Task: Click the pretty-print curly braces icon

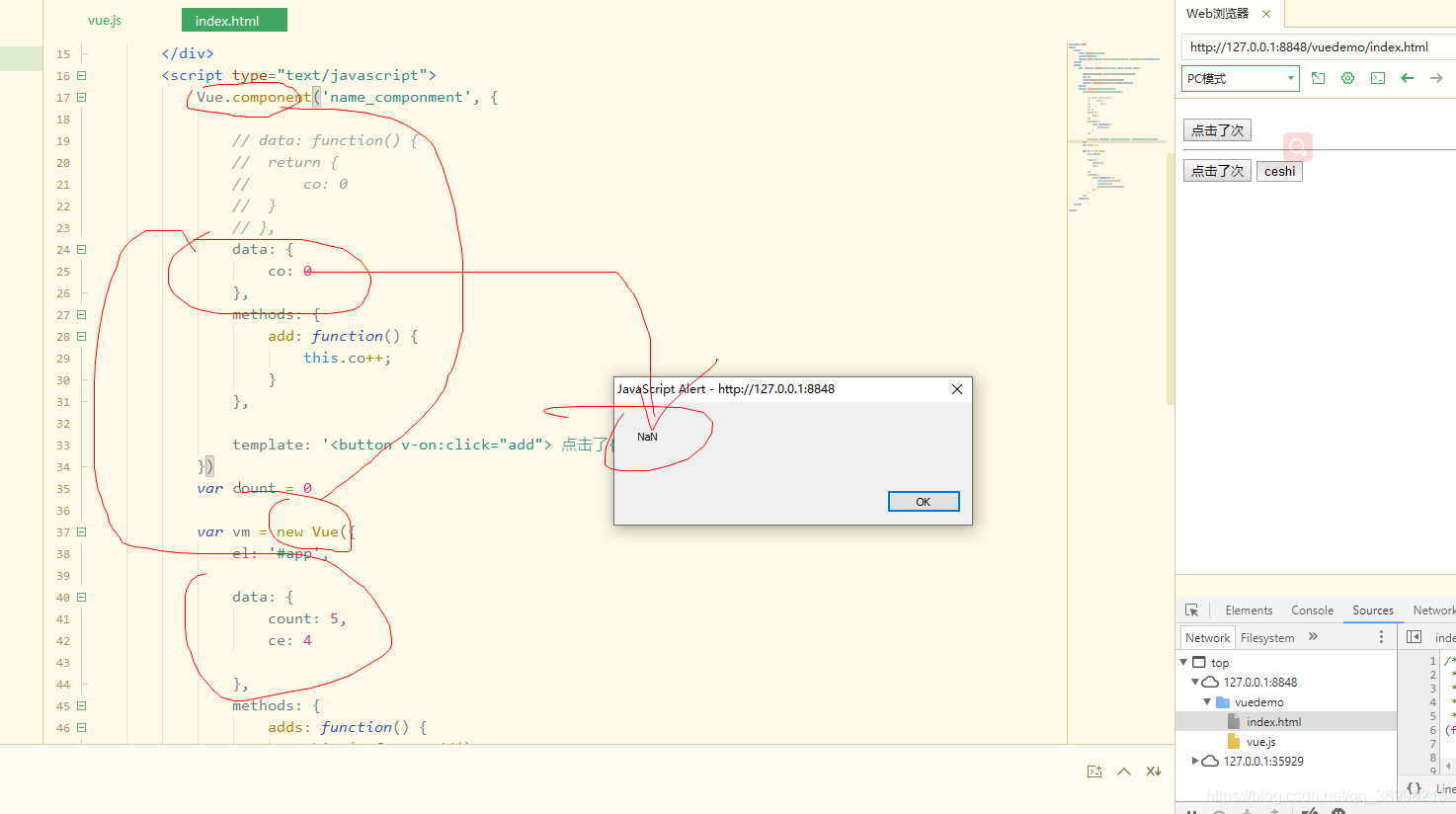Action: click(x=1415, y=788)
